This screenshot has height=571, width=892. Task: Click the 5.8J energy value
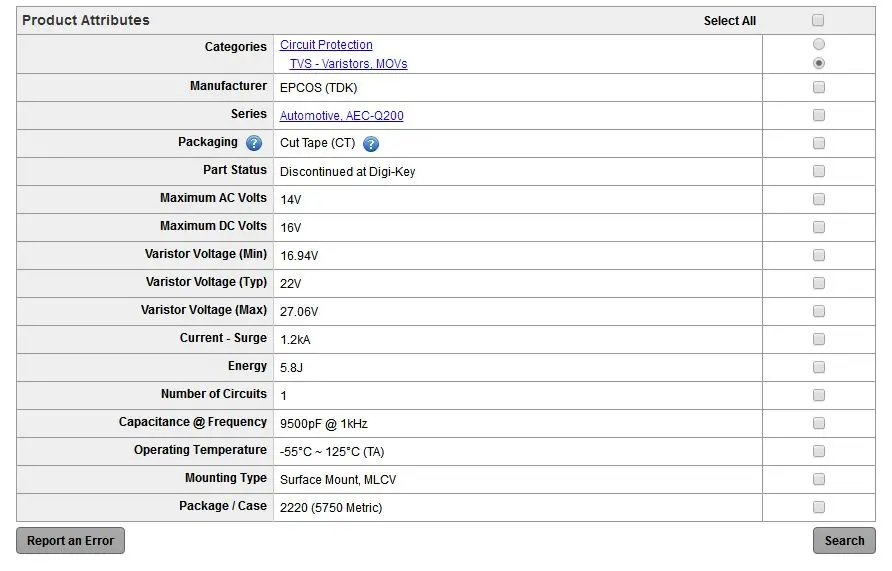tap(291, 368)
